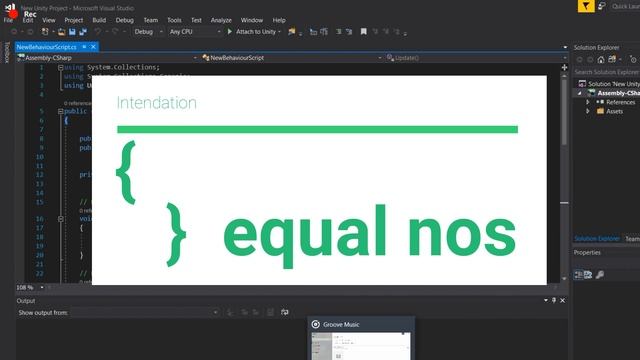Click the Groove Music taskbar preview thumbnail
Image resolution: width=640 pixels, height=360 pixels.
361,346
